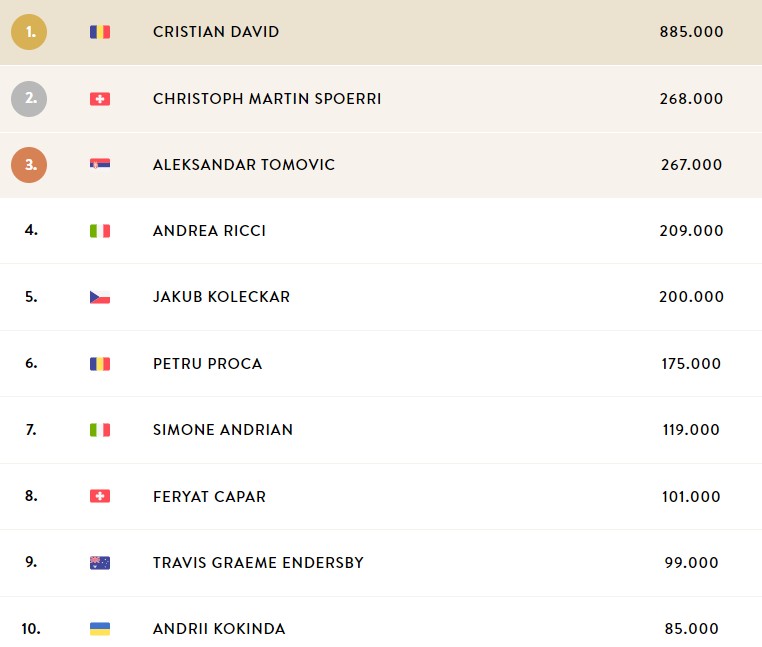Click the 200.000 chip count for Koleckar
The image size is (762, 647).
coord(691,297)
